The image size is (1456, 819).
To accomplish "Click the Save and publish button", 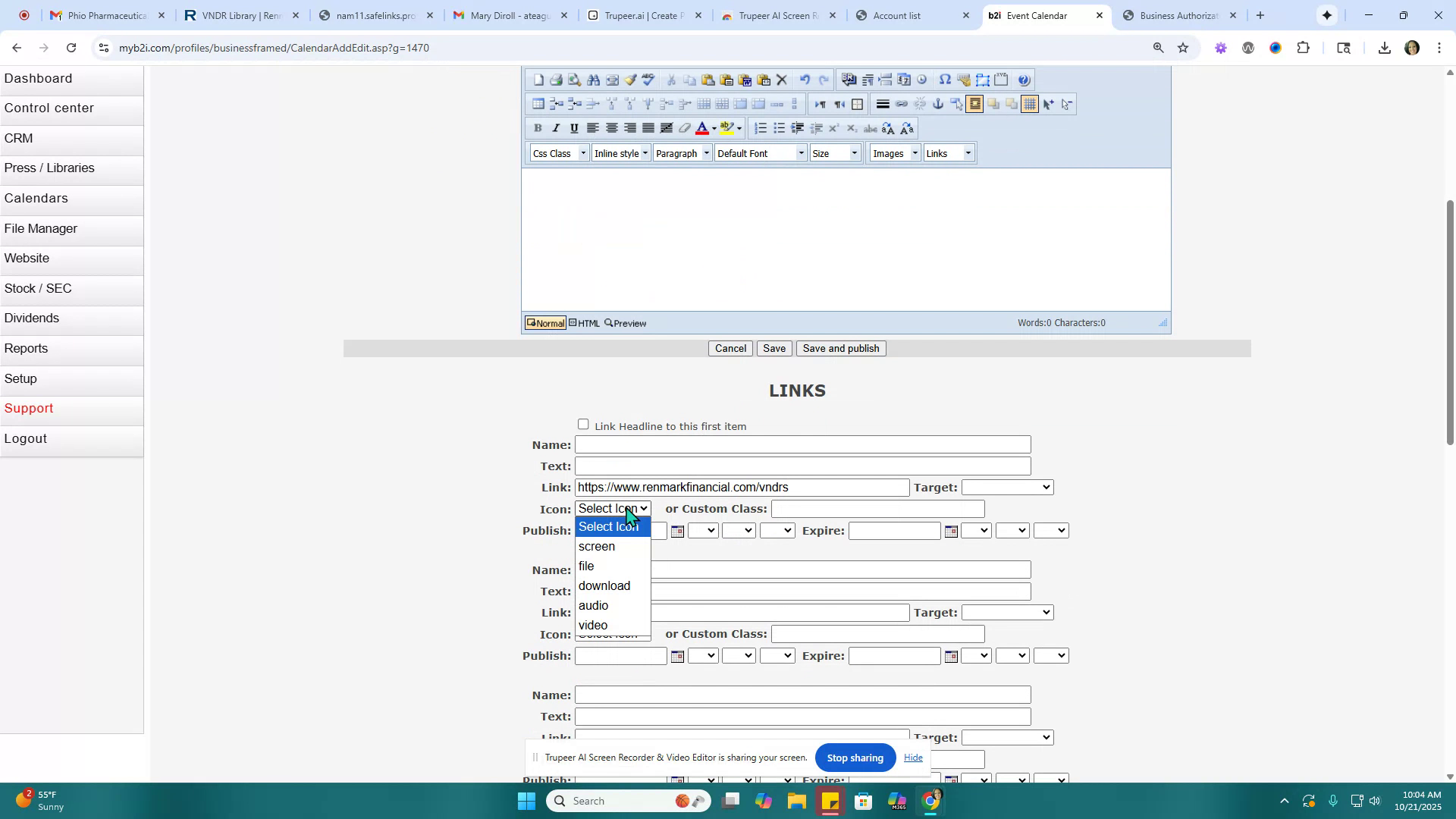I will tap(839, 348).
